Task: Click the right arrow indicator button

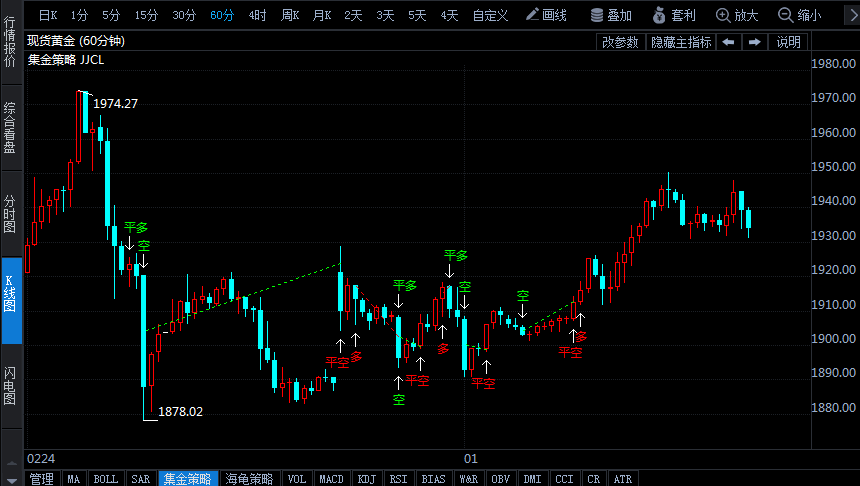Action: click(x=755, y=42)
